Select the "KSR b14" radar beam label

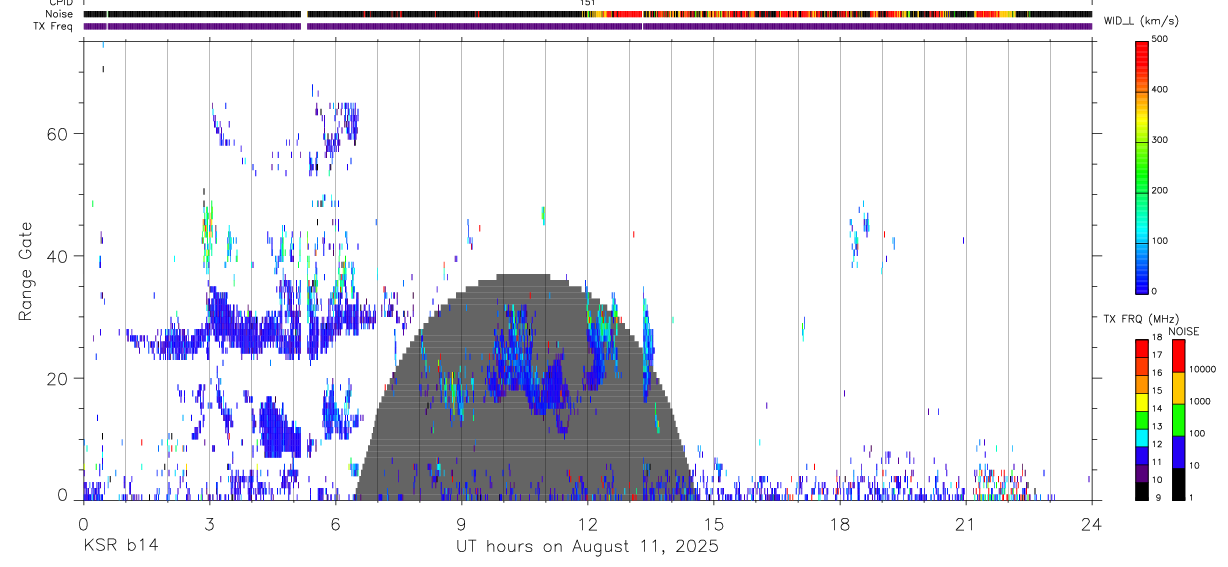pyautogui.click(x=120, y=546)
